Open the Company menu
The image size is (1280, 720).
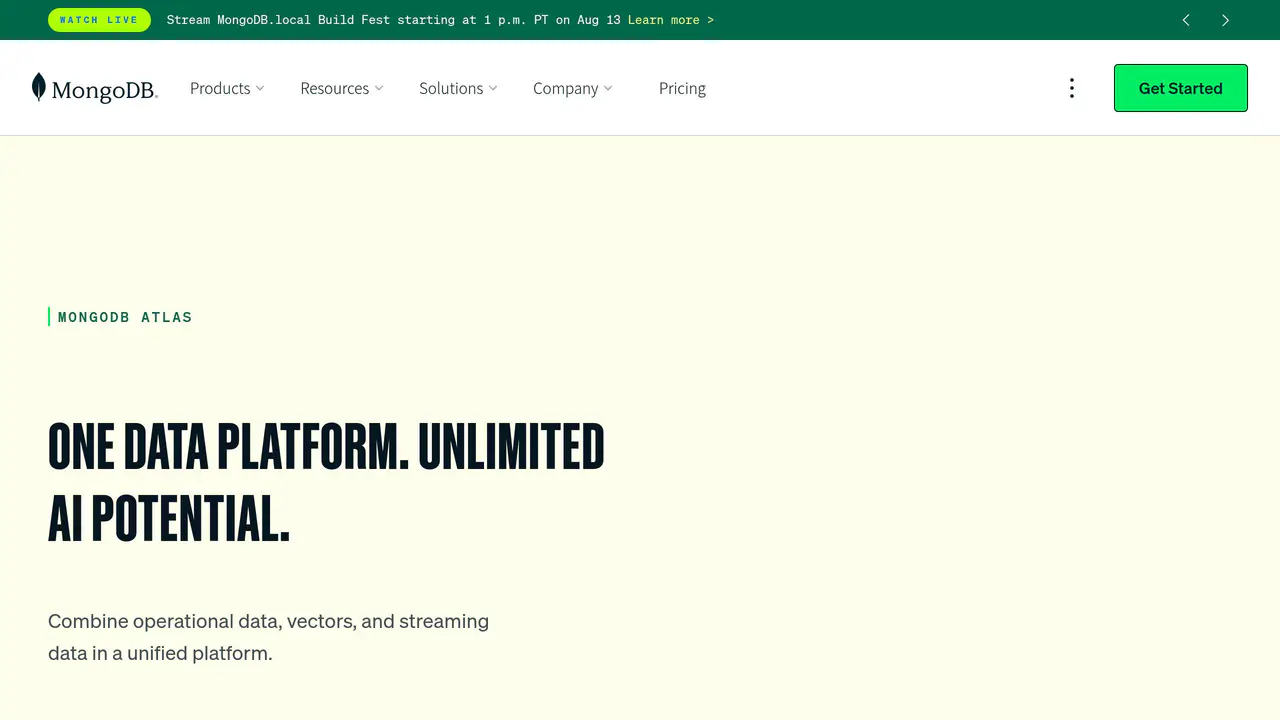565,88
